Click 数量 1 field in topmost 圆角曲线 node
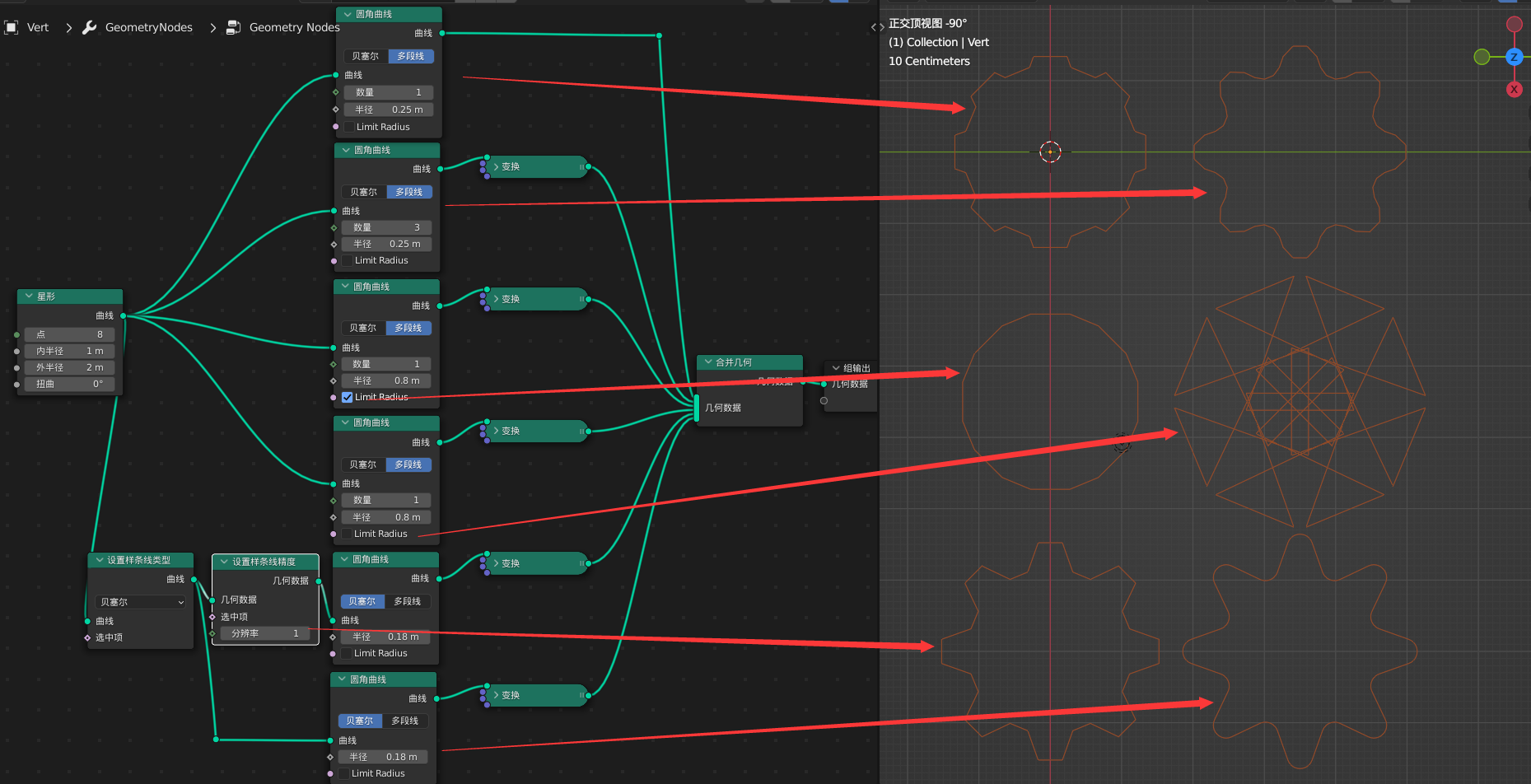 tap(389, 92)
